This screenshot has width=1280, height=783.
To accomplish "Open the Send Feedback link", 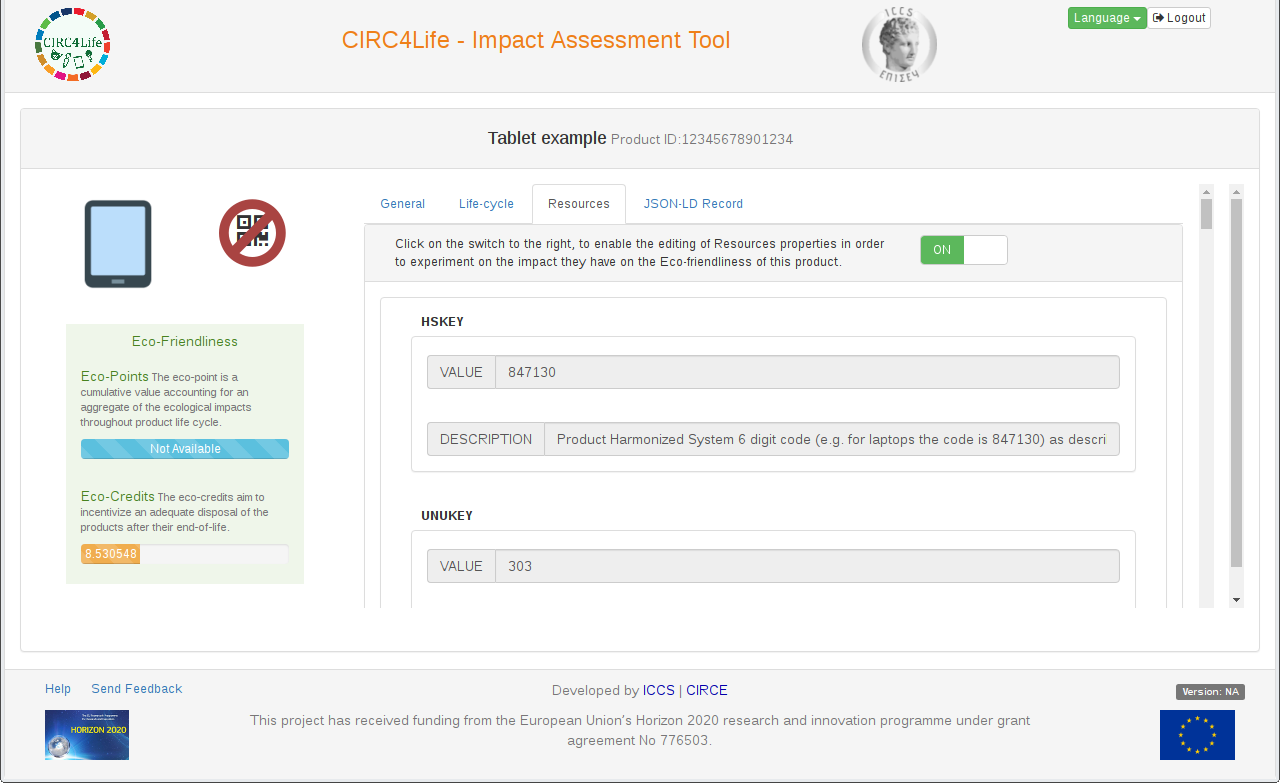I will pos(137,689).
